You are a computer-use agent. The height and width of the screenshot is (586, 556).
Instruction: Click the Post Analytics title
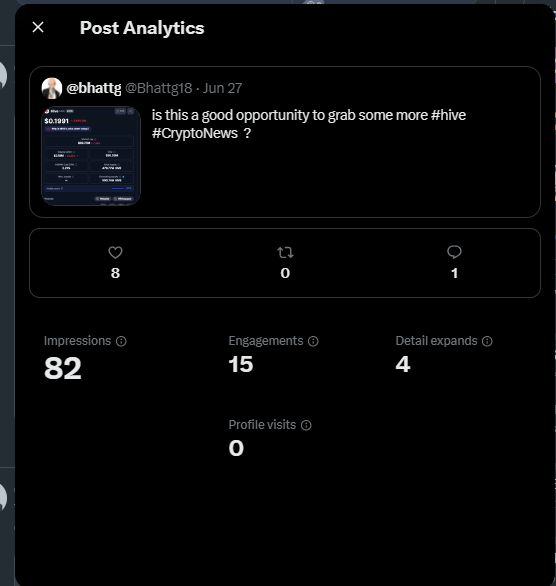[x=142, y=28]
